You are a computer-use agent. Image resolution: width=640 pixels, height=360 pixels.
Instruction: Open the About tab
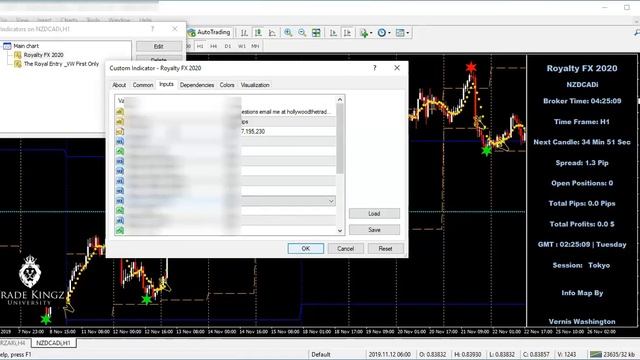click(119, 85)
